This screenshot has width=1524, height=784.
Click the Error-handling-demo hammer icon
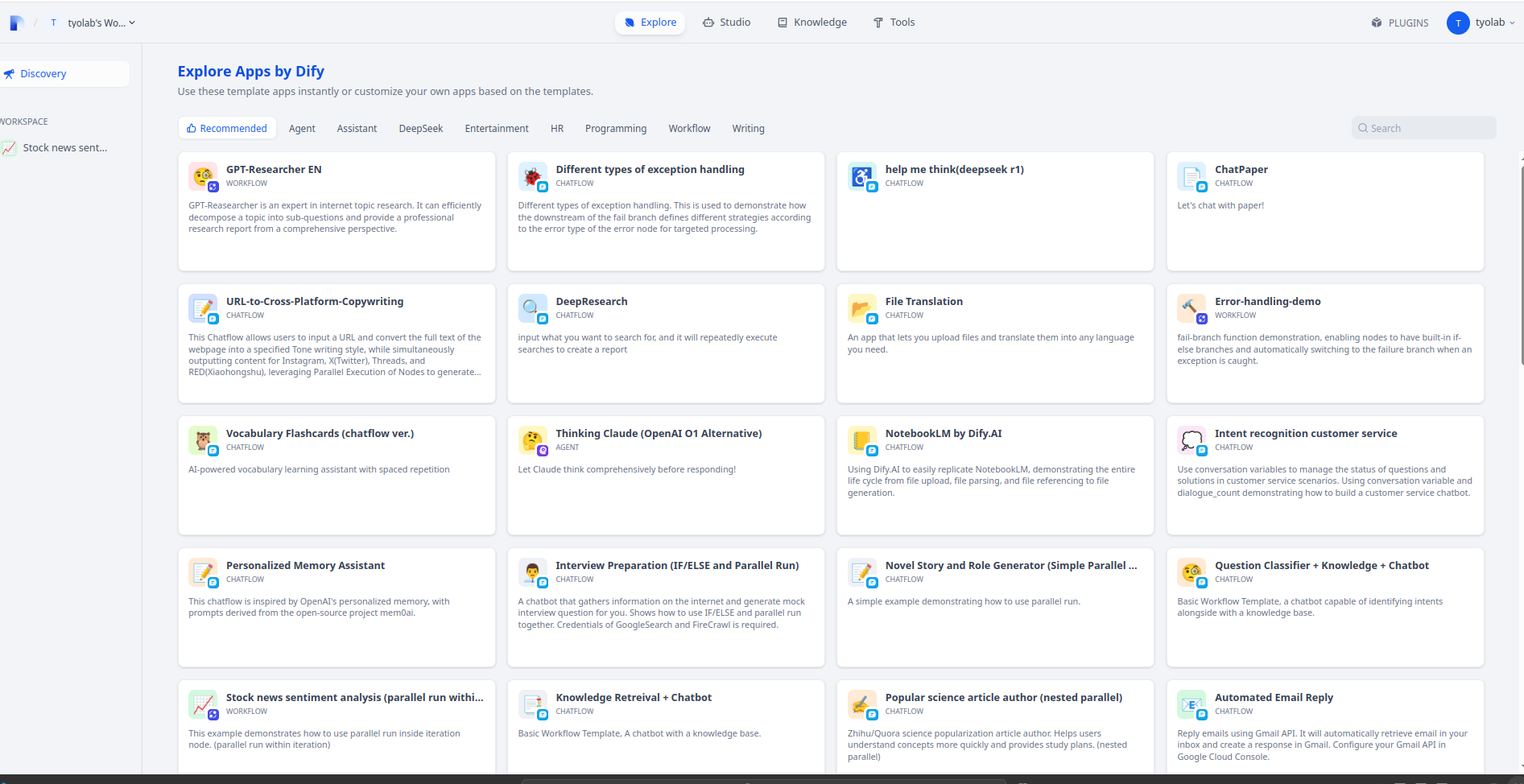click(1192, 307)
